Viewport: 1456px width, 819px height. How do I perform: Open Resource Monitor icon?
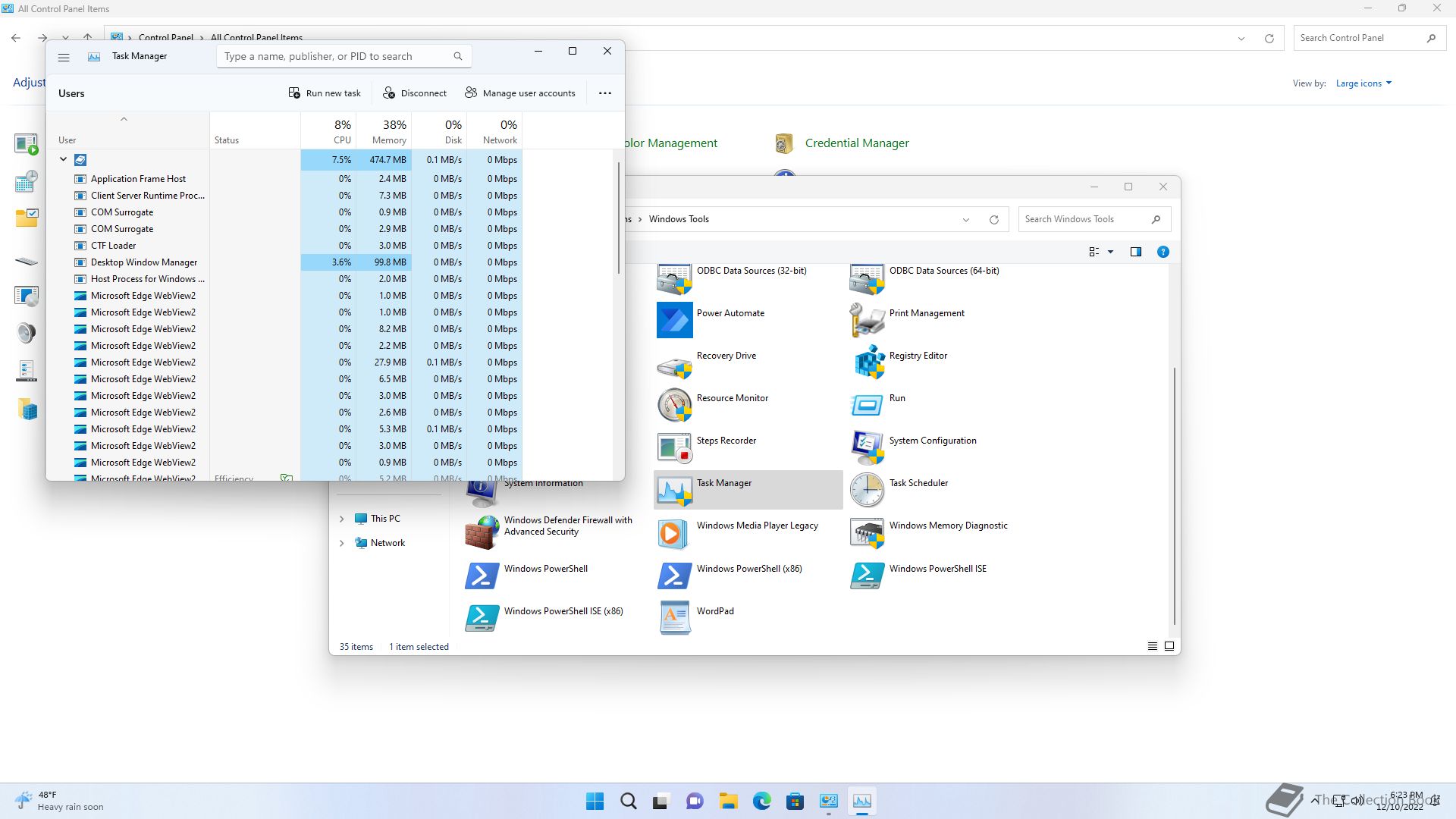tap(674, 405)
